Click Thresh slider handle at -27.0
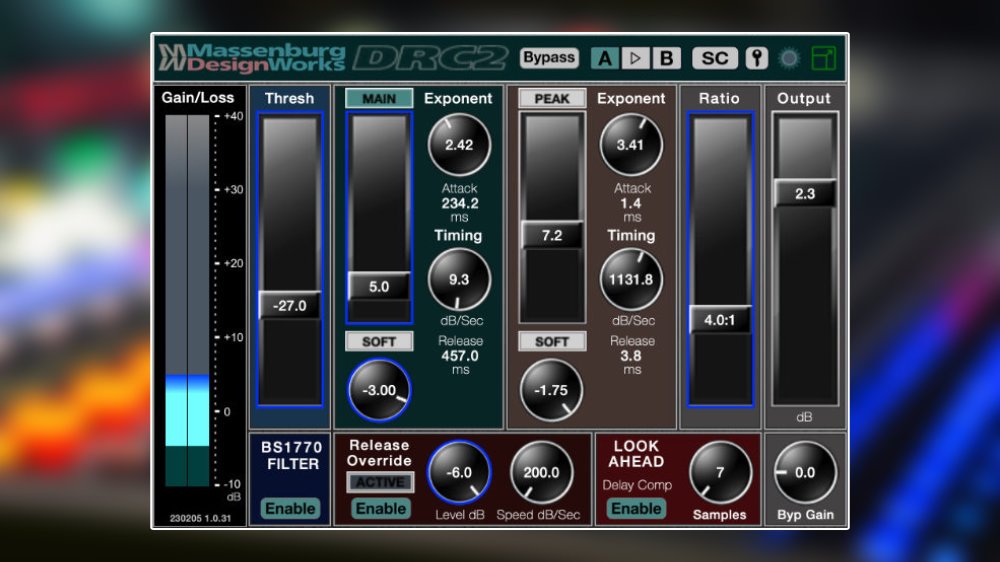This screenshot has height=562, width=1000. 290,306
